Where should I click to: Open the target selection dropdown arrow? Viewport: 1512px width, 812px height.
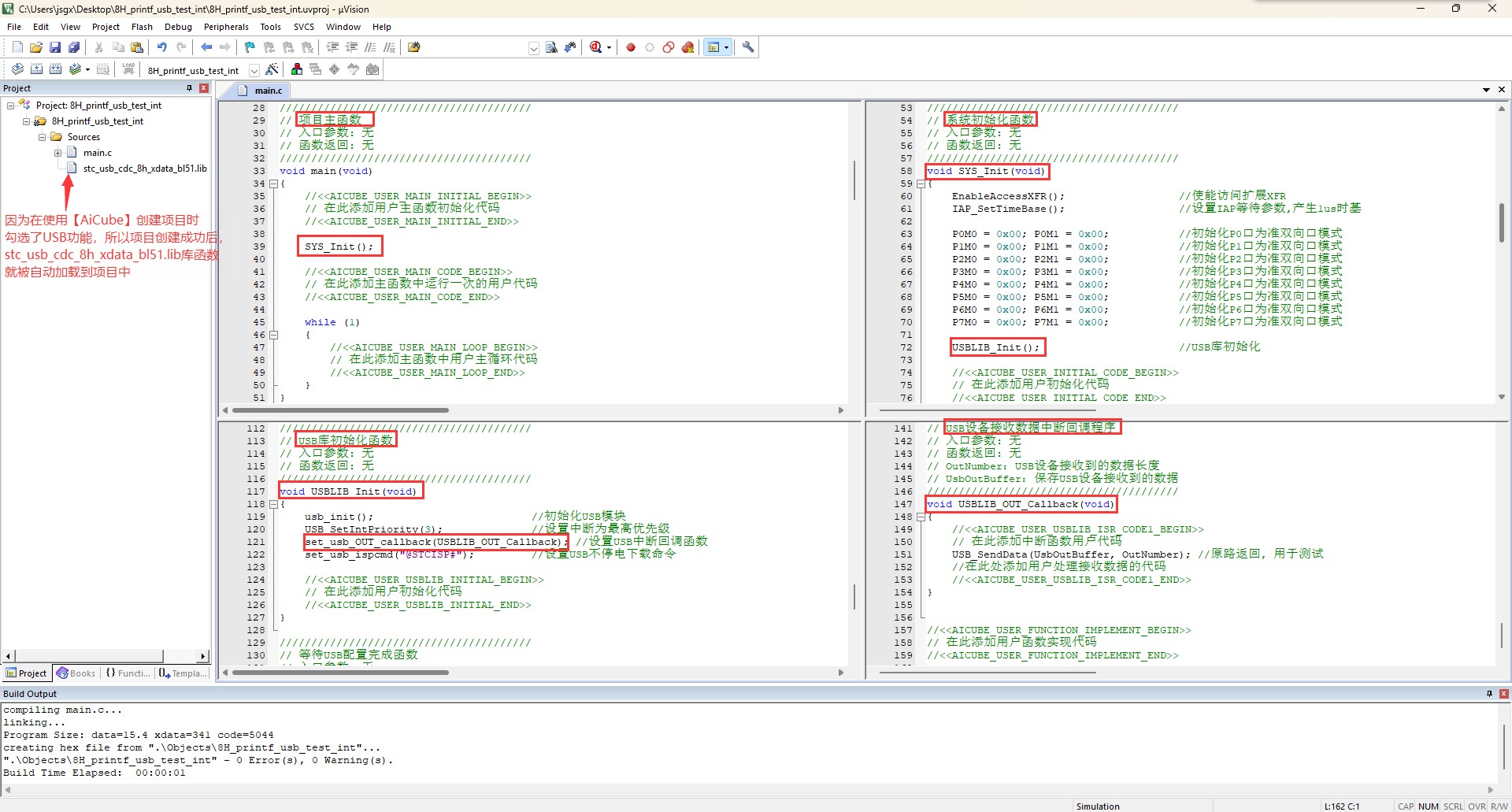coord(254,70)
